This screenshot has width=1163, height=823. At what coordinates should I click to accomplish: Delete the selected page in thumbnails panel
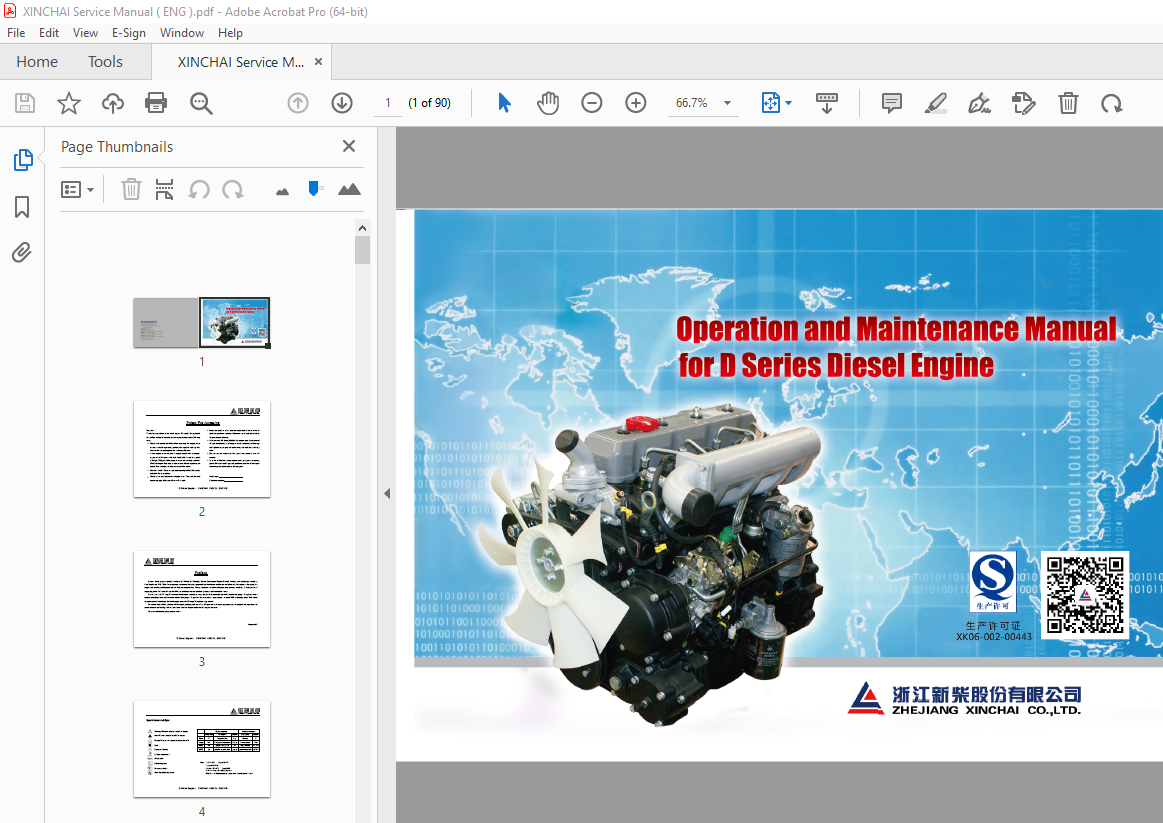point(131,190)
